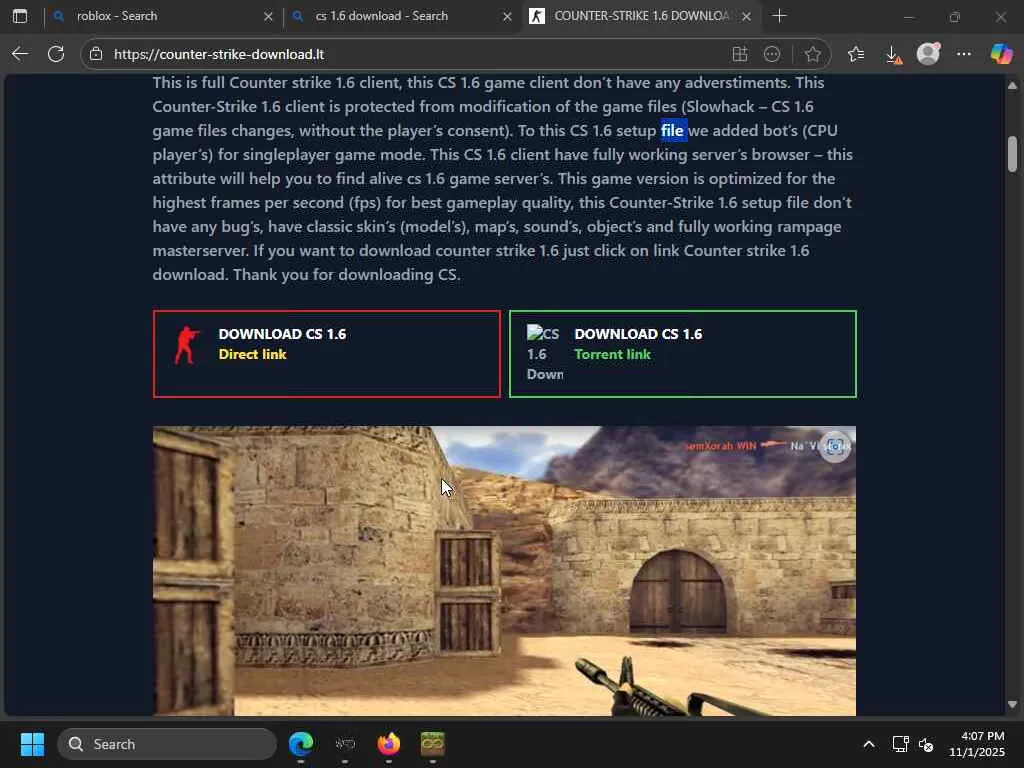The width and height of the screenshot is (1024, 768).
Task: Open the tab actions menu icon
Action: pyautogui.click(x=20, y=16)
